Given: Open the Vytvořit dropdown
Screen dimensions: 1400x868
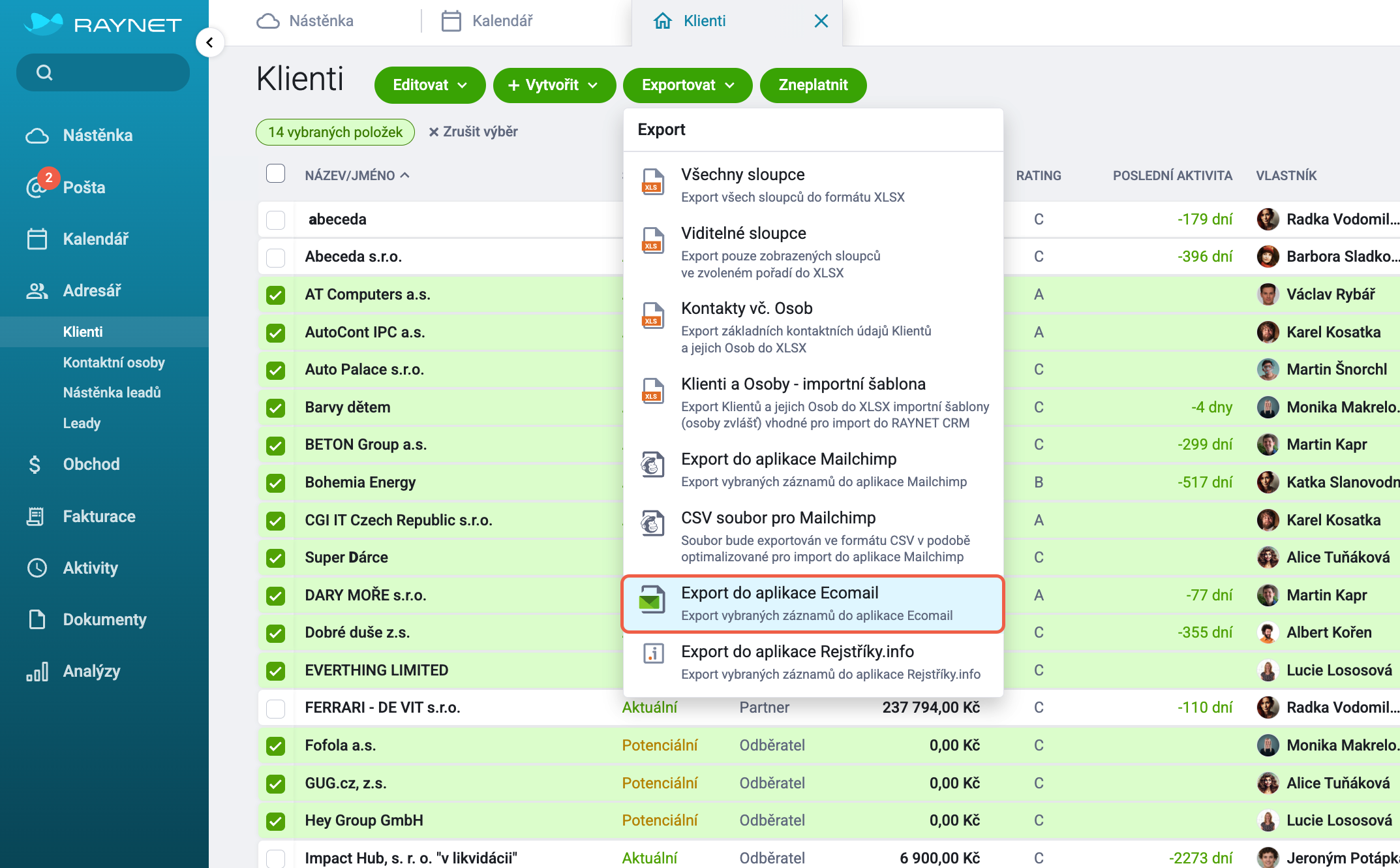Looking at the screenshot, I should click(x=554, y=85).
